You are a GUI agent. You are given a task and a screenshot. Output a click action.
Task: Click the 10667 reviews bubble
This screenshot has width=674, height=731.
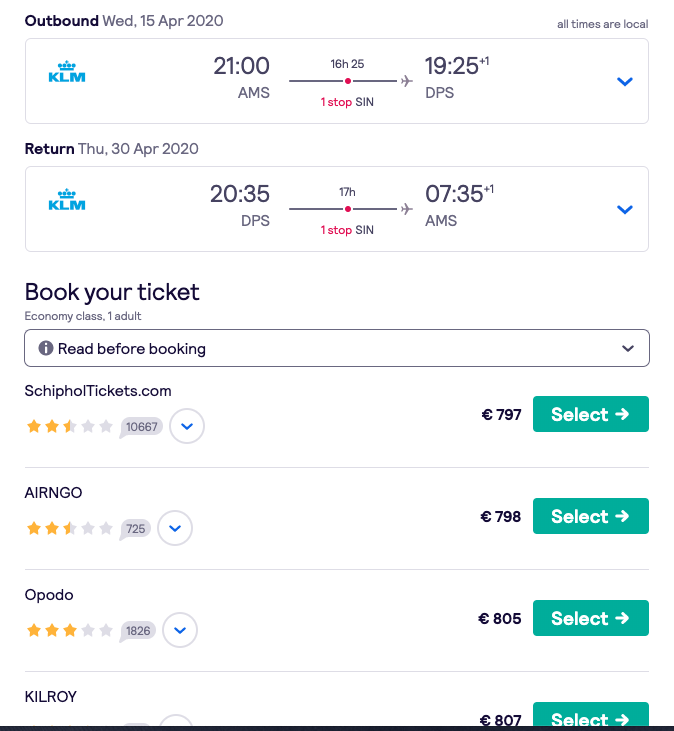141,427
